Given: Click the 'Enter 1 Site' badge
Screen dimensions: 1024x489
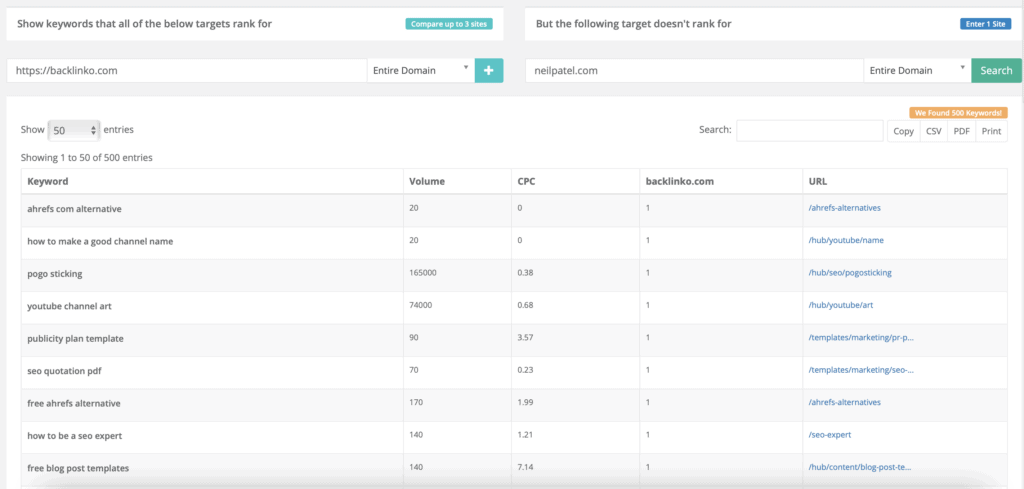Looking at the screenshot, I should pyautogui.click(x=985, y=24).
